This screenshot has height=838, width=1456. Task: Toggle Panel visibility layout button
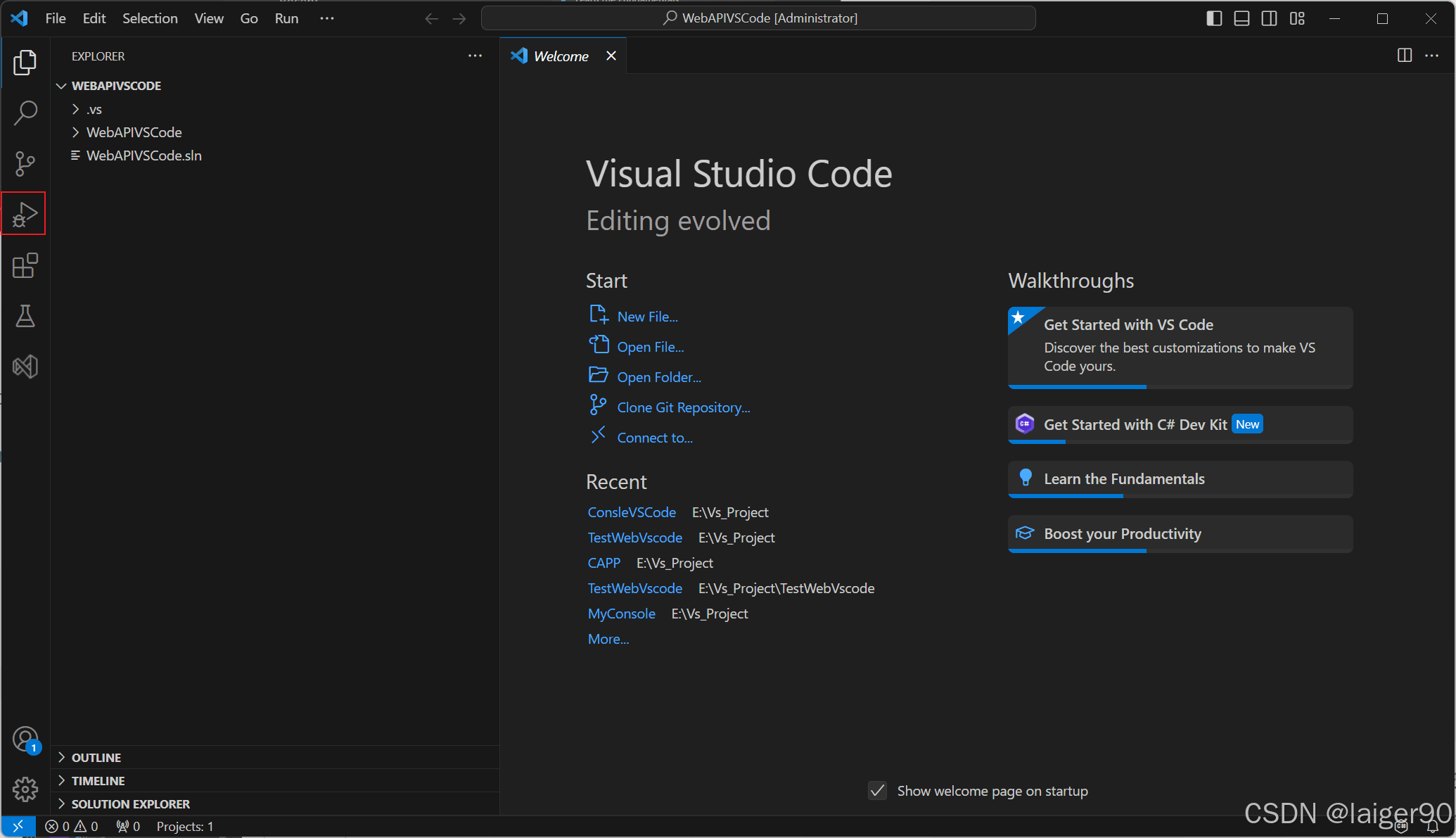point(1241,18)
